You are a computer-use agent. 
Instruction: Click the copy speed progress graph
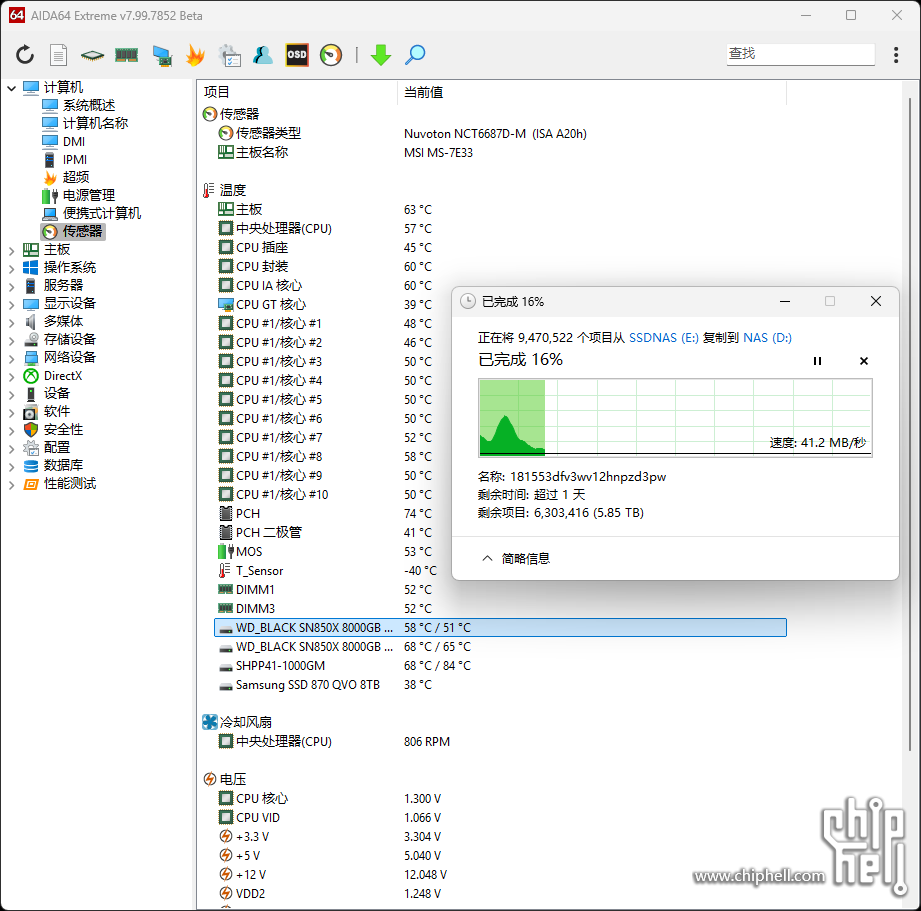(x=675, y=418)
